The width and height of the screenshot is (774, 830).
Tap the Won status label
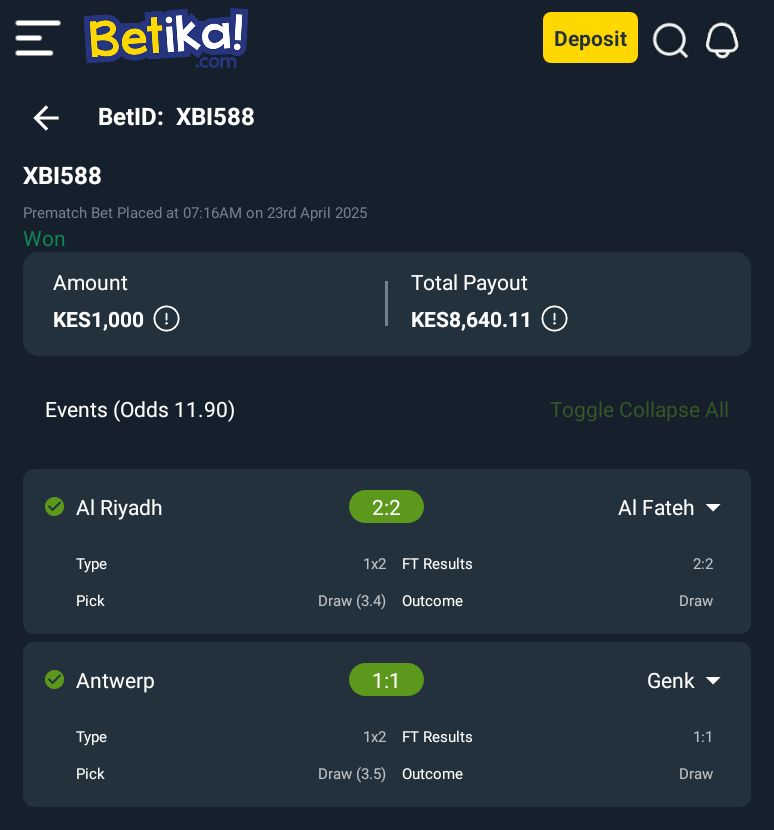44,239
